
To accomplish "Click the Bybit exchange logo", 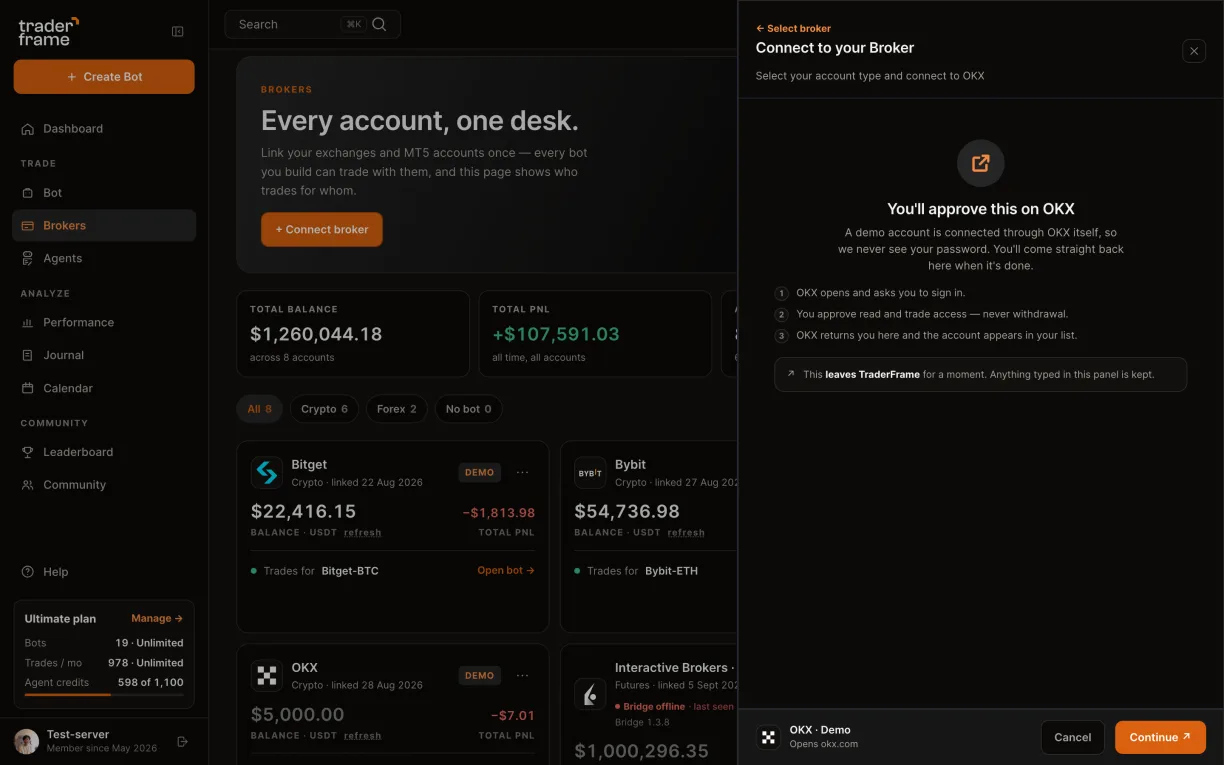I will (590, 473).
